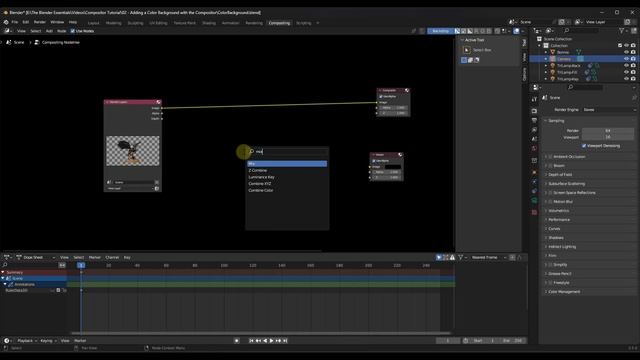Collapse the Active Tool panel
Screen dimensions: 640x360
click(x=462, y=40)
